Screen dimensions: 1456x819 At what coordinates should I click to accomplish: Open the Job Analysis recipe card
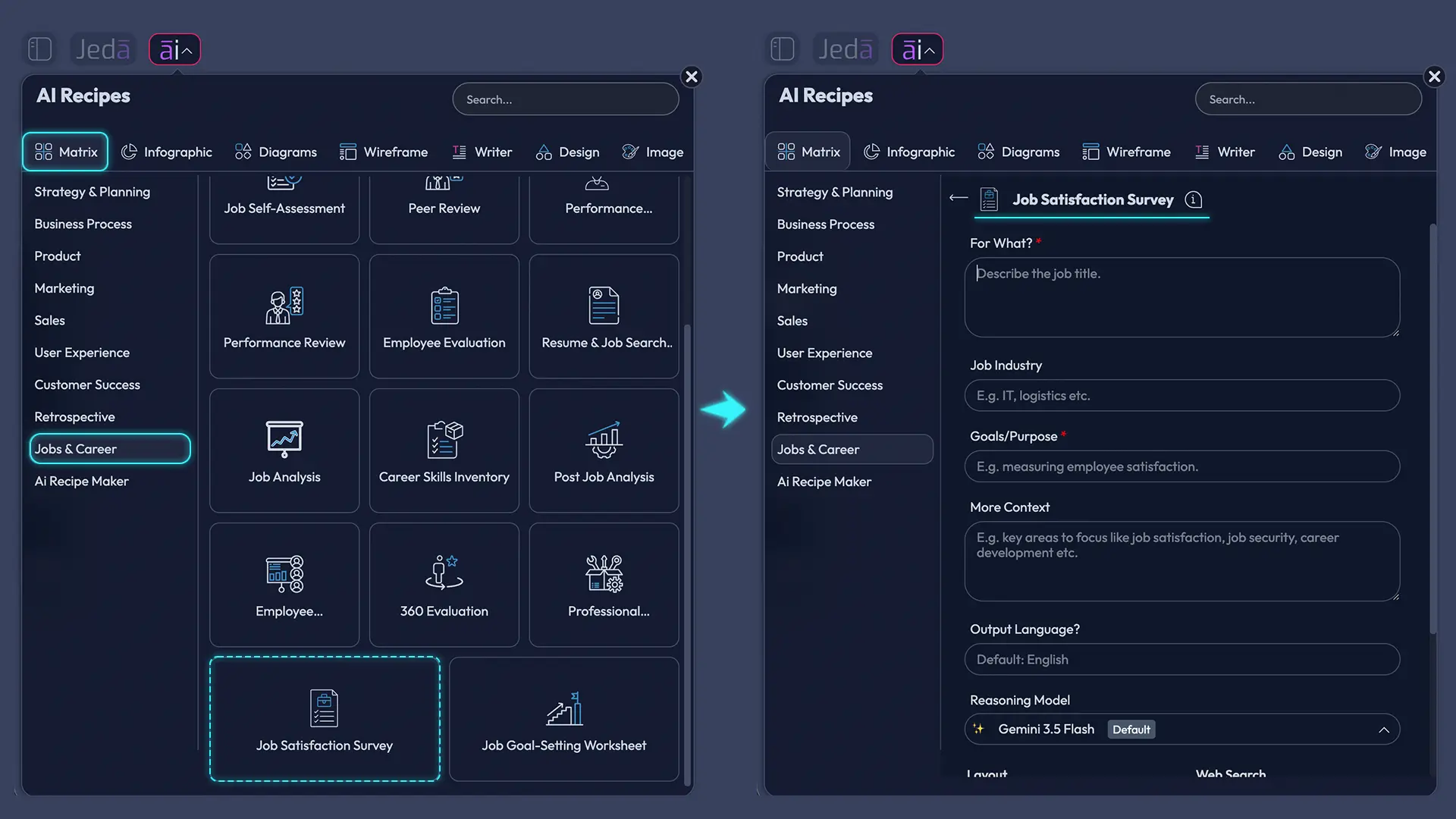coord(284,450)
